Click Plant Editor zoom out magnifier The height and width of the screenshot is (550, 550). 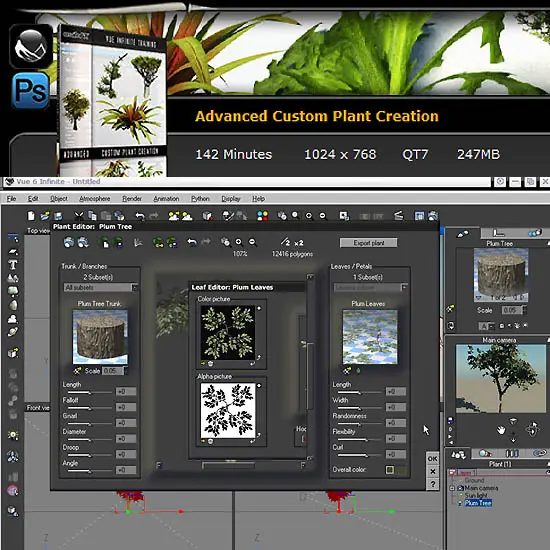pos(253,242)
